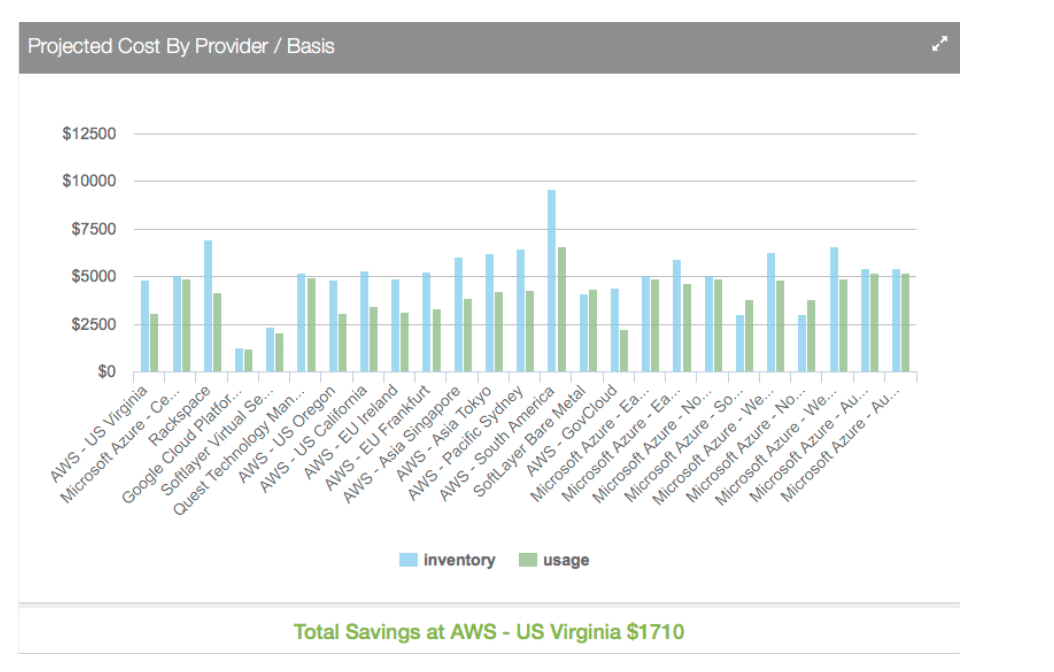Click the $10000 y-axis label
This screenshot has width=1054, height=672.
pos(88,181)
